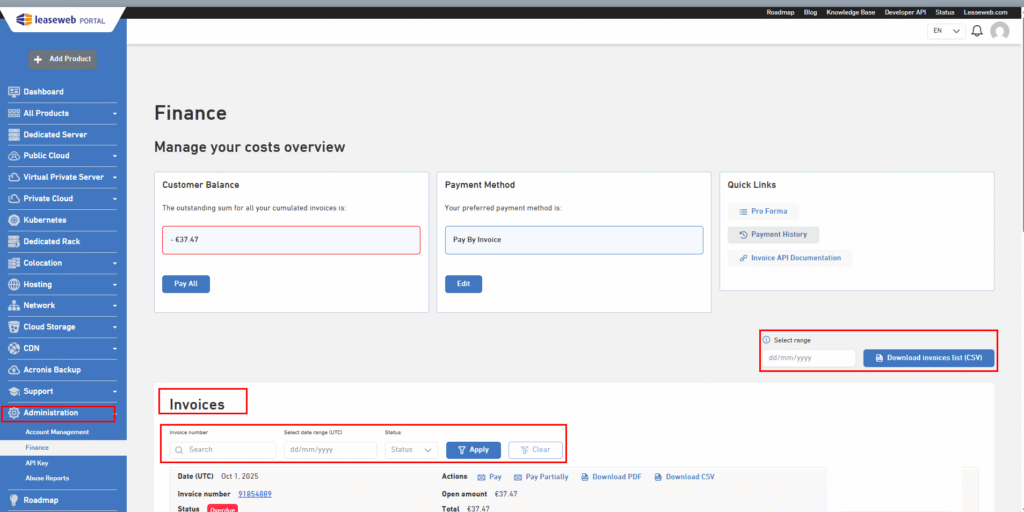Open the user profile avatar
The image size is (1024, 512).
[x=999, y=31]
